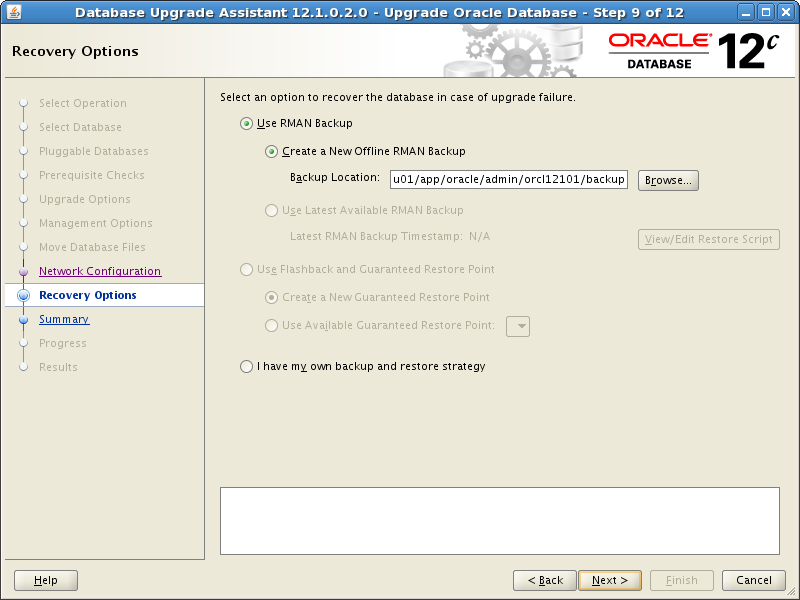
Task: Click the empty message text area
Action: coord(500,521)
